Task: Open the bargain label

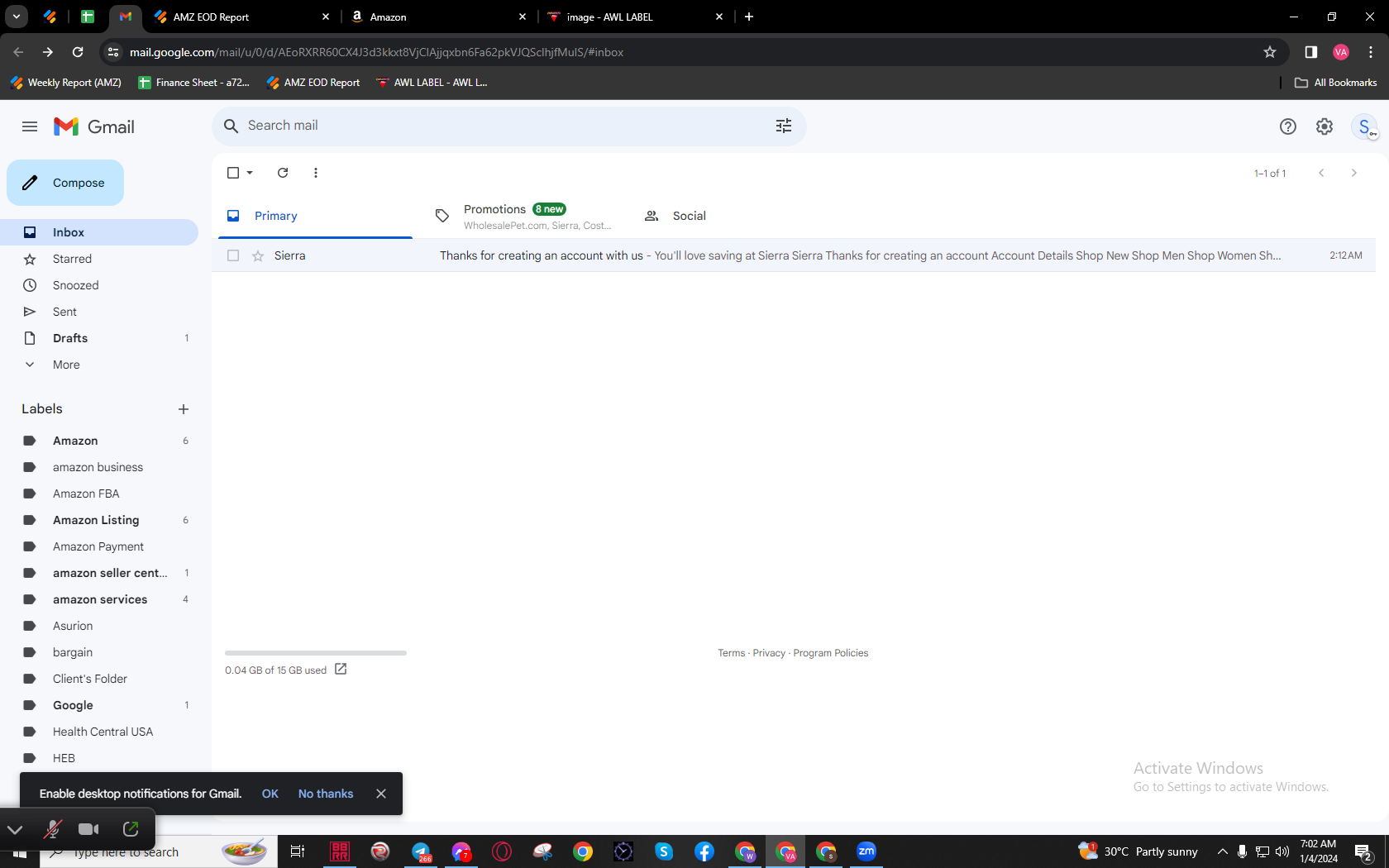Action: (99, 652)
